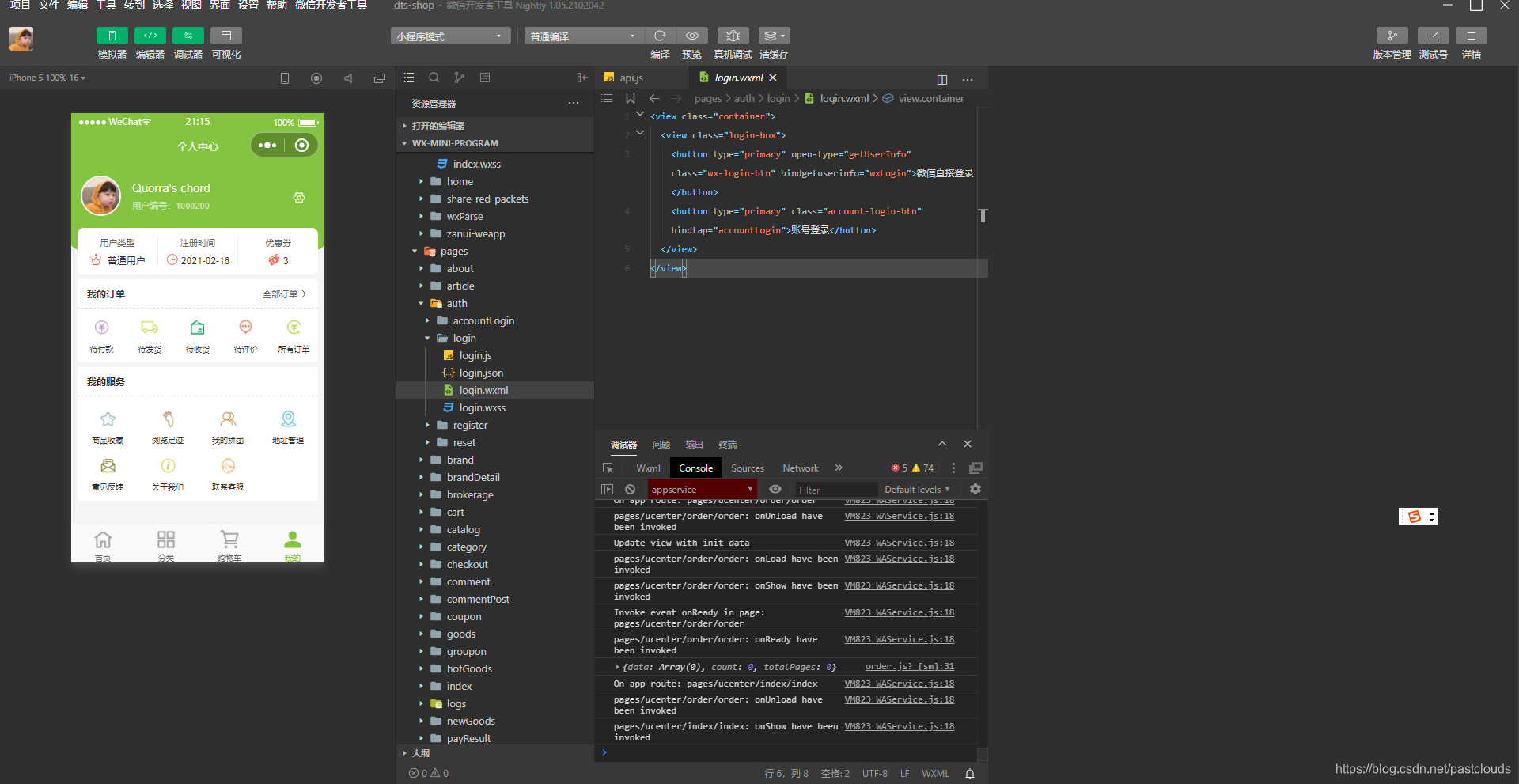Open the explorer more options menu
The image size is (1519, 784).
[574, 103]
